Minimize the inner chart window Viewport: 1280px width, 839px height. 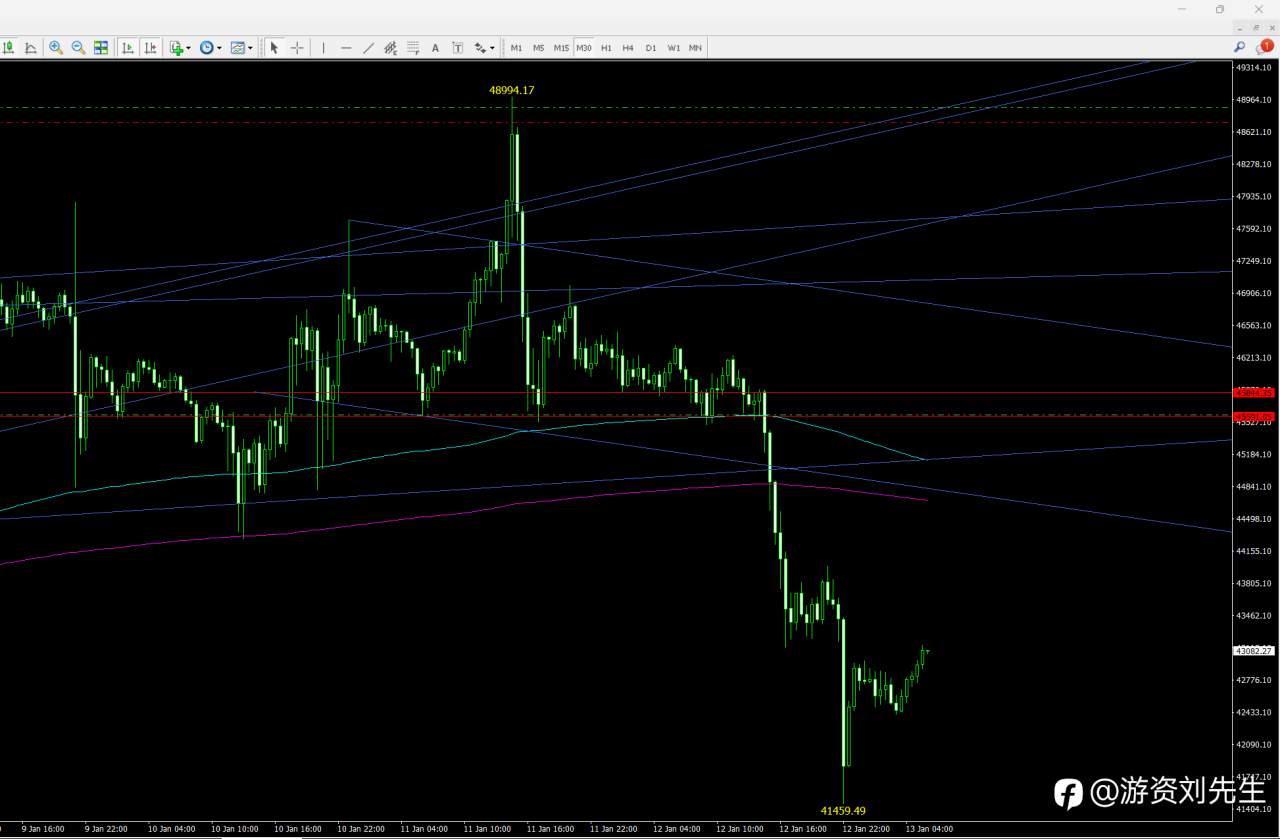point(1241,27)
